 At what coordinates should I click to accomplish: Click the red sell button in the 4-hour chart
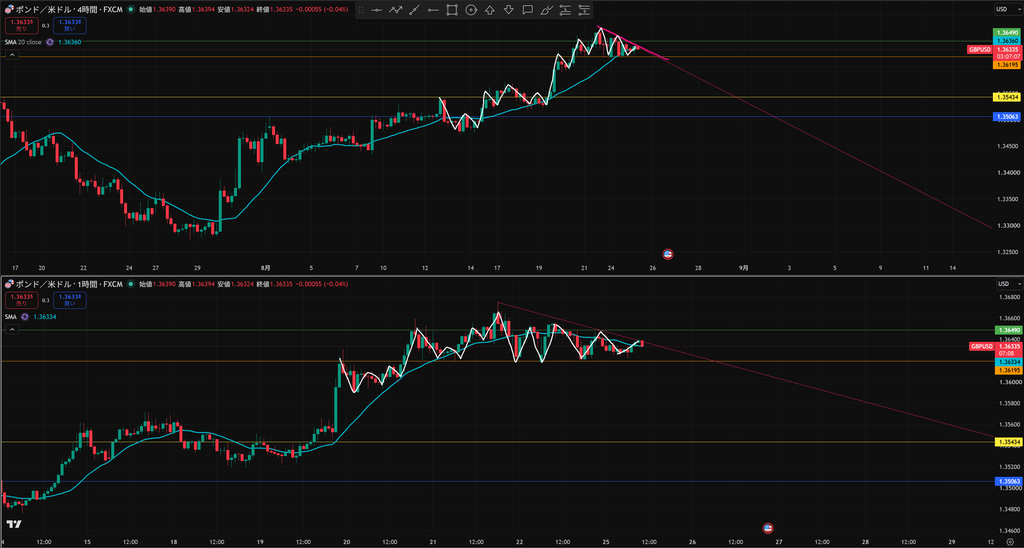(21, 25)
